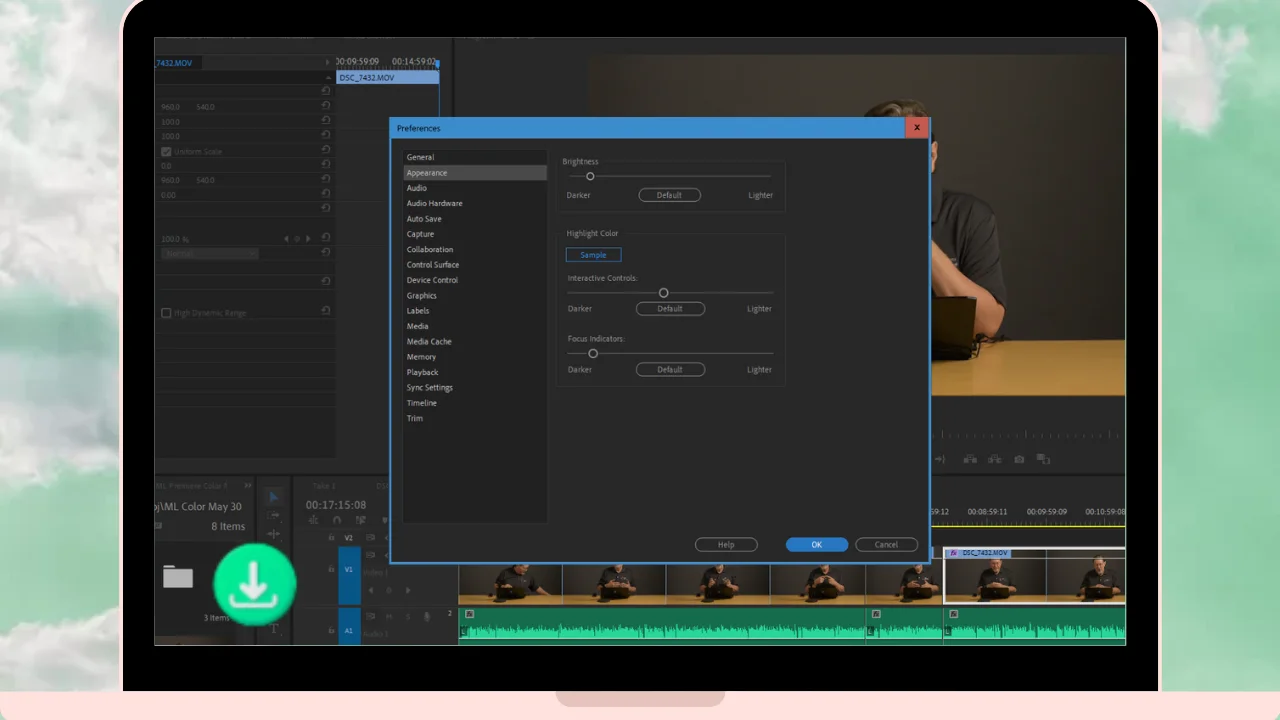Mute the Audio 1 track
The height and width of the screenshot is (720, 1280).
click(x=389, y=616)
